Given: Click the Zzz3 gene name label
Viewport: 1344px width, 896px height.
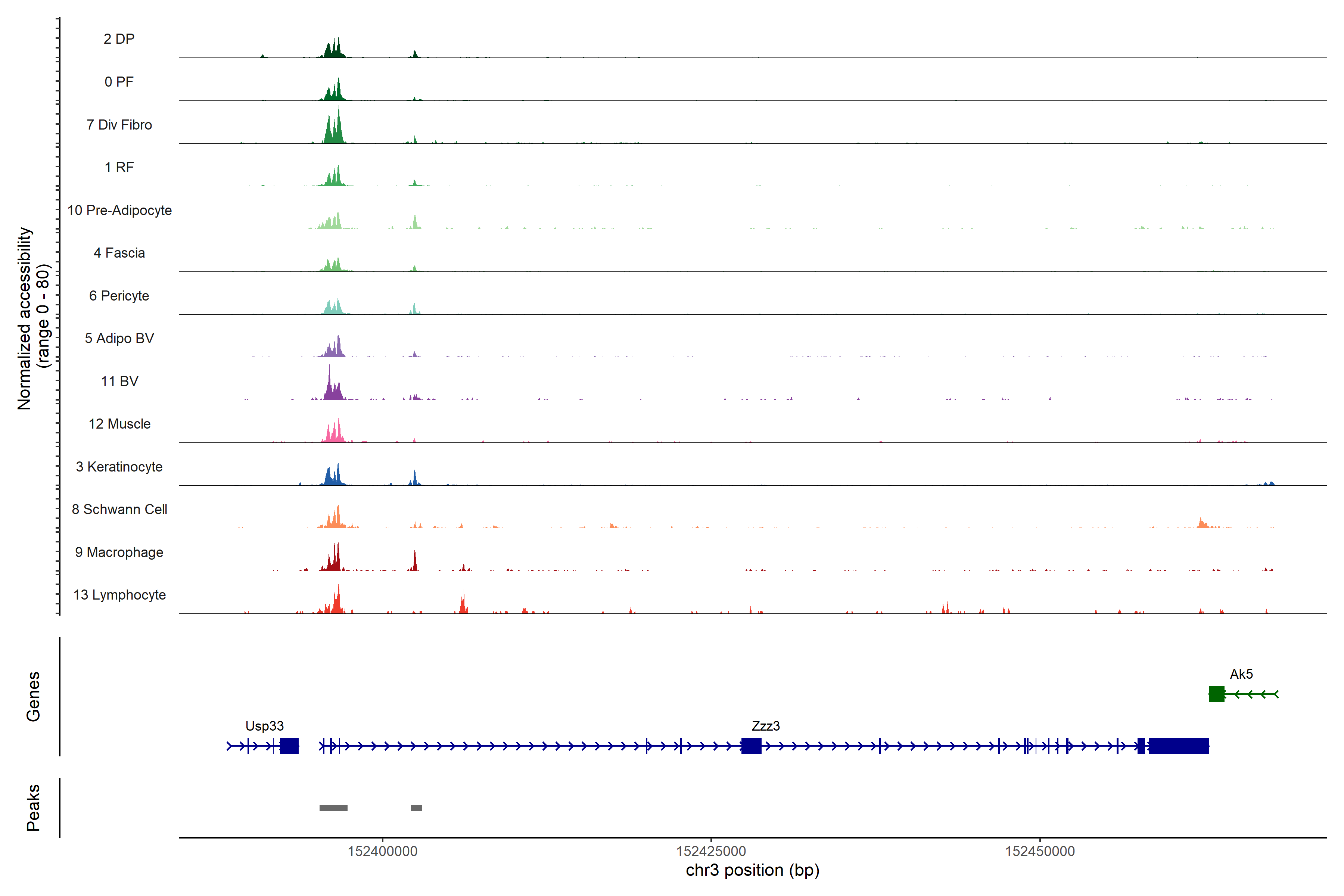Looking at the screenshot, I should point(765,726).
